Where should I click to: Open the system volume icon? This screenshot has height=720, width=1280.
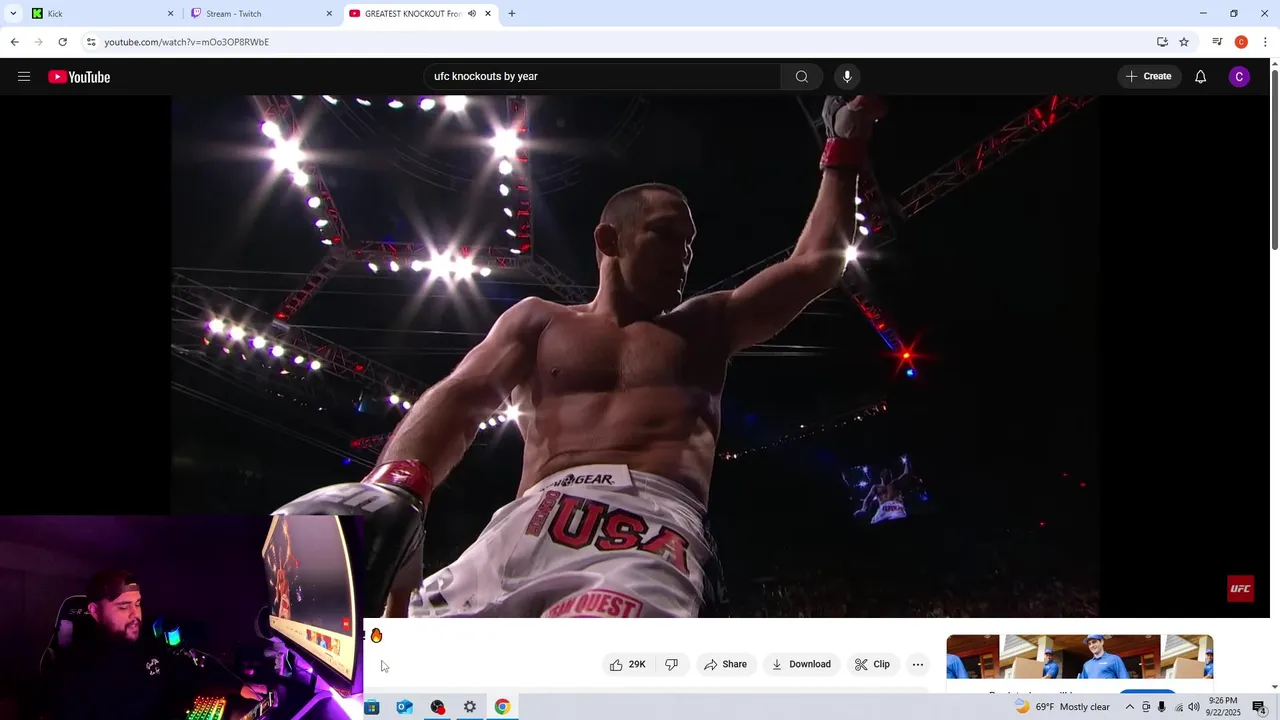(x=1194, y=707)
